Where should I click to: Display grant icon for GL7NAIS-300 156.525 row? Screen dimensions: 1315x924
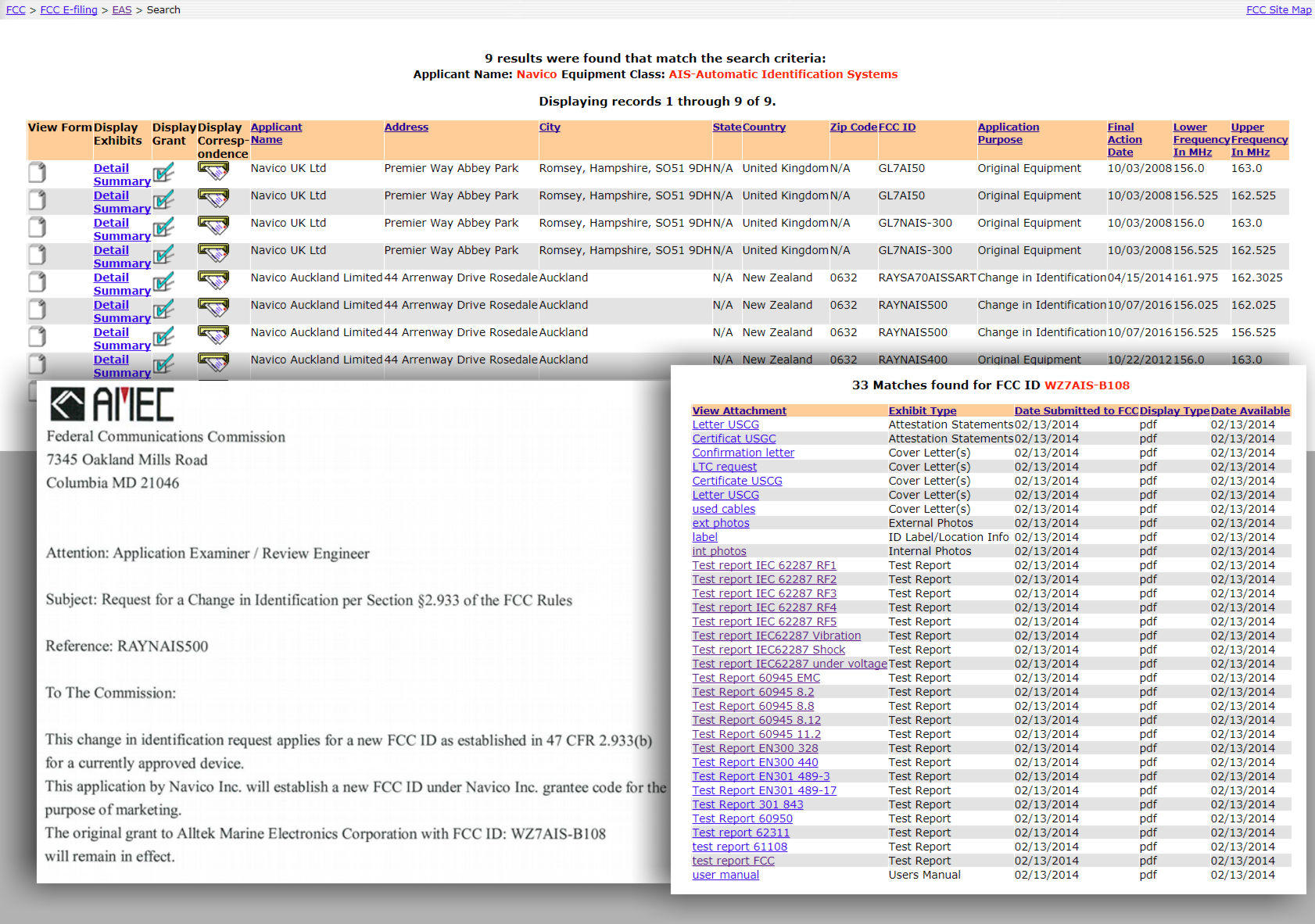pyautogui.click(x=163, y=255)
